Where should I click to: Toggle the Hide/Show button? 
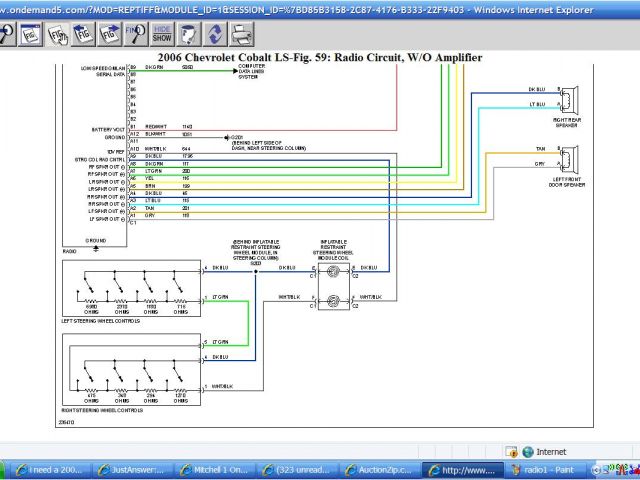click(162, 33)
